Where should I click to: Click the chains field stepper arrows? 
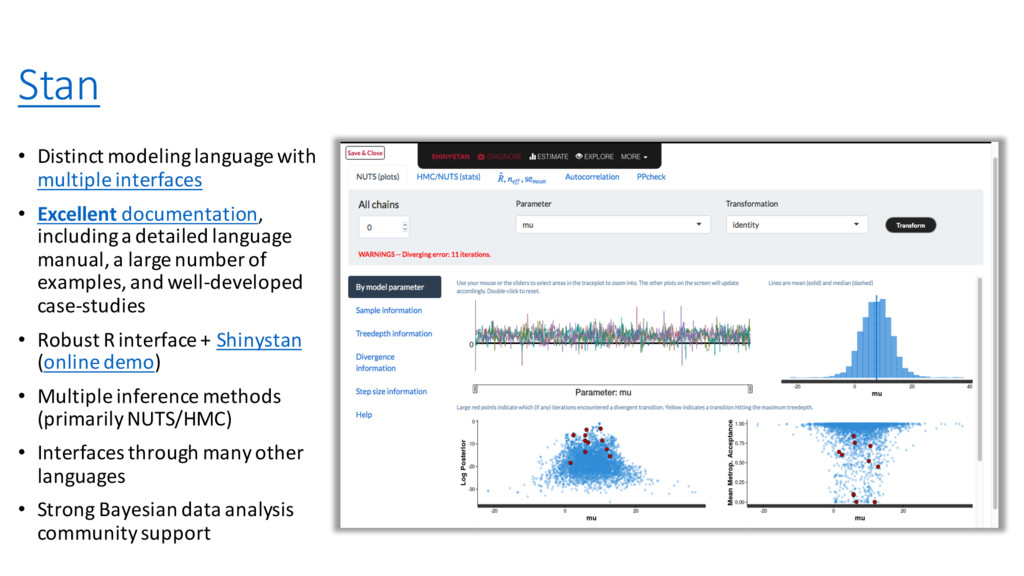pos(405,227)
